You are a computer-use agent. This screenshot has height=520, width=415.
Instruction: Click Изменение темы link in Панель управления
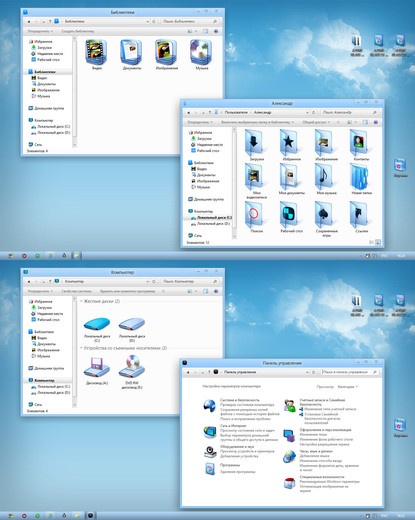[x=313, y=434]
